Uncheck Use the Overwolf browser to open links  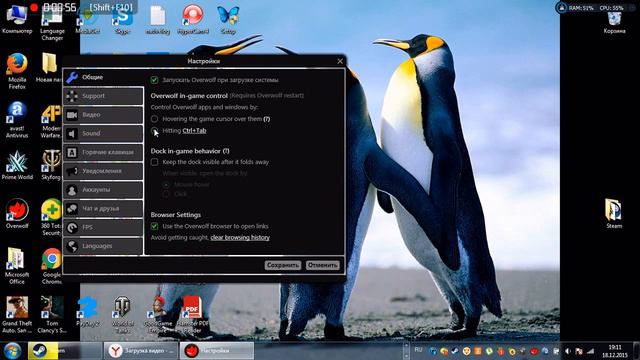pos(154,226)
